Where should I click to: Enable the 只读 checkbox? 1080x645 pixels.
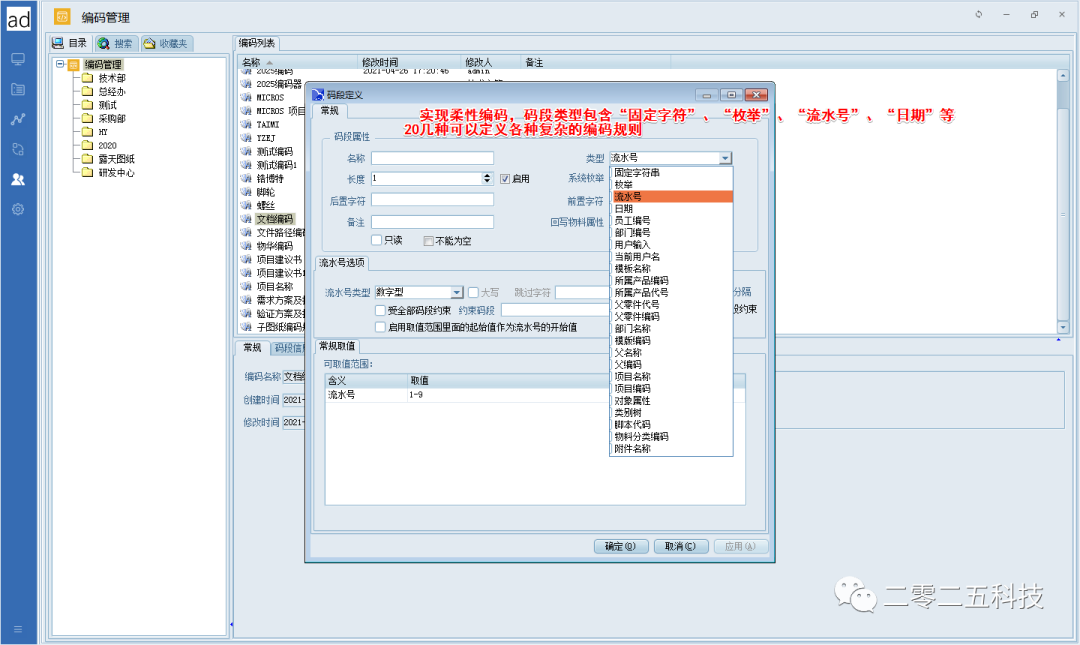(376, 240)
